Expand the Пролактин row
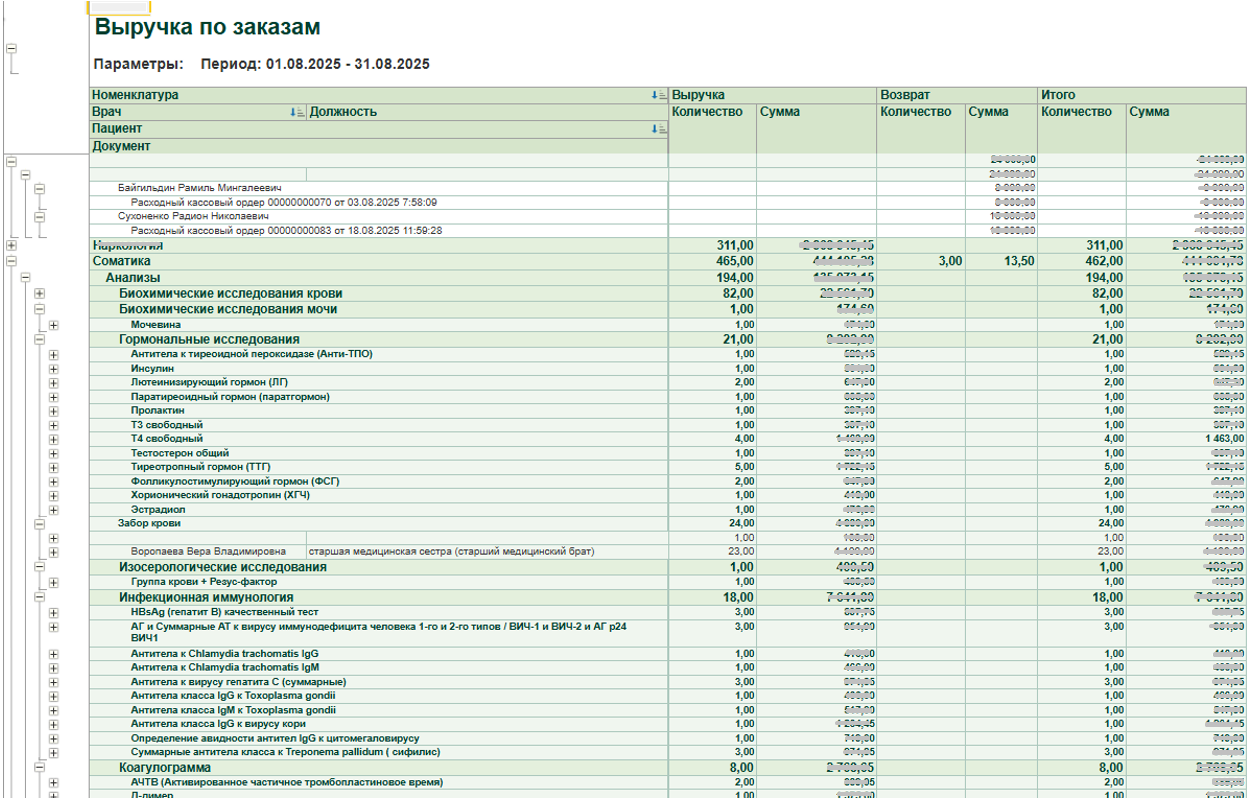Viewport: 1250px width, 801px height. point(54,411)
